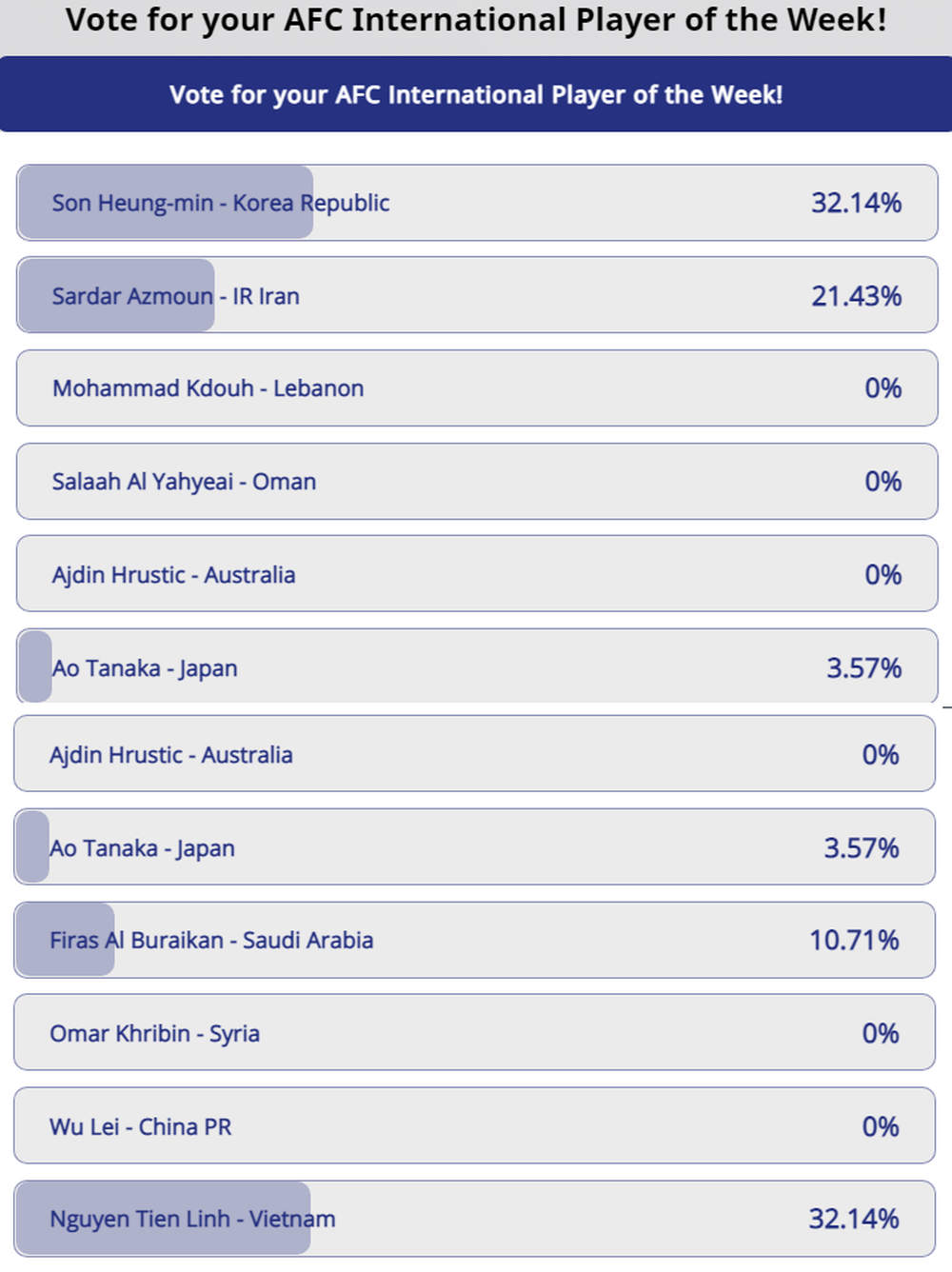Screen dimensions: 952x1272
Task: Click the 0% result for Omar Khribin
Action: (881, 1033)
